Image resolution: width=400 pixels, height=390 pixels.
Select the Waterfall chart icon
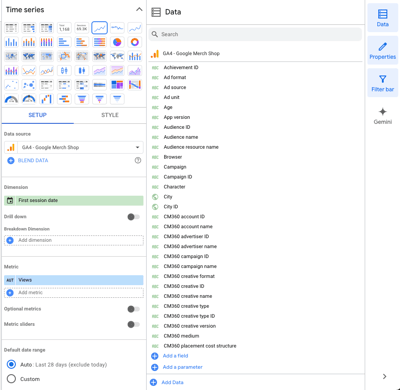(x=47, y=99)
